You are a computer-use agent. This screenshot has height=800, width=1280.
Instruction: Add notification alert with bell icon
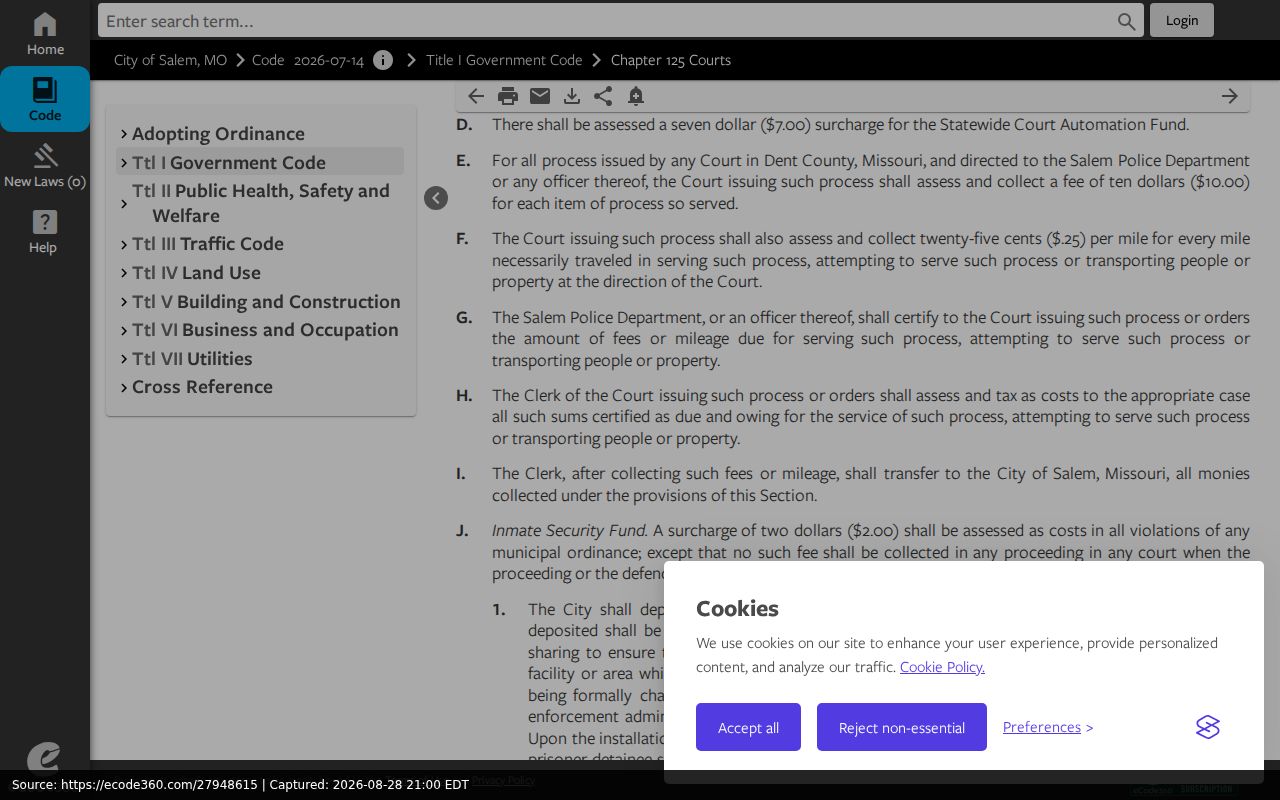tap(636, 96)
